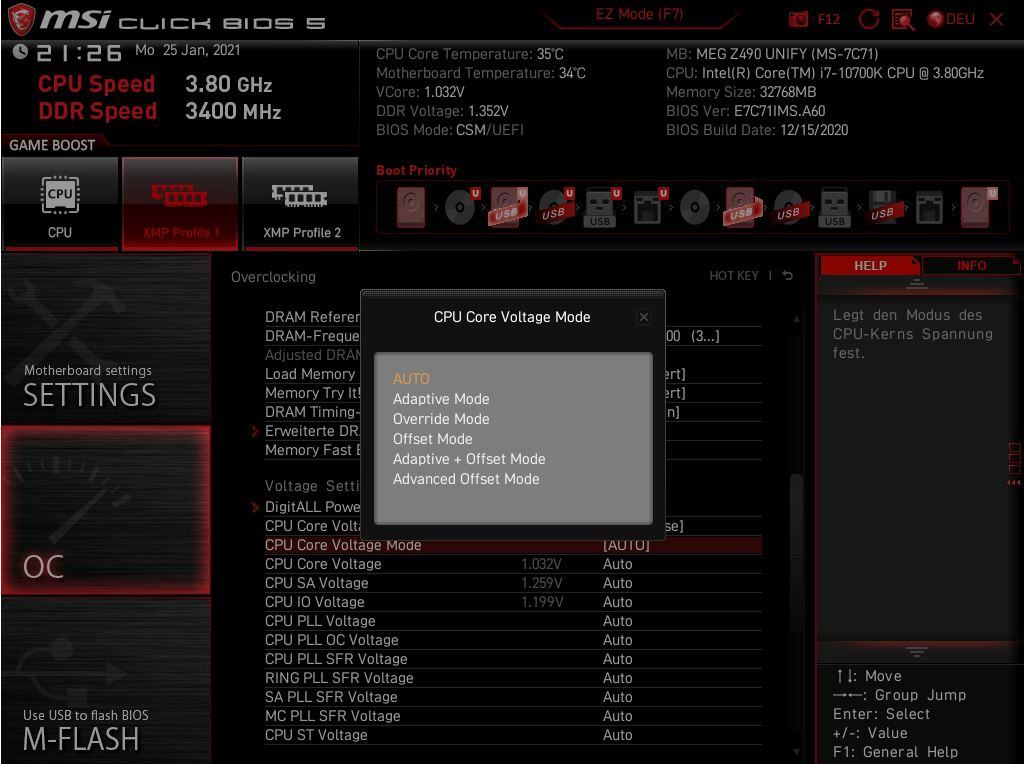
Task: Click the CPU PLL OC Voltage Auto value
Action: click(x=618, y=640)
